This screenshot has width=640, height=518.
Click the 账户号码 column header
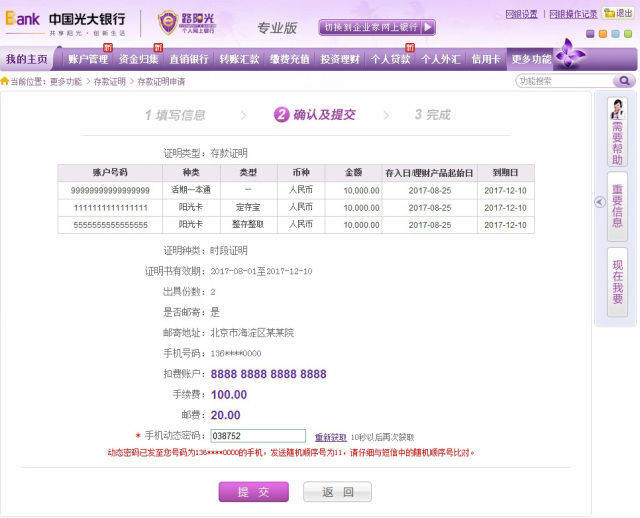(x=110, y=173)
